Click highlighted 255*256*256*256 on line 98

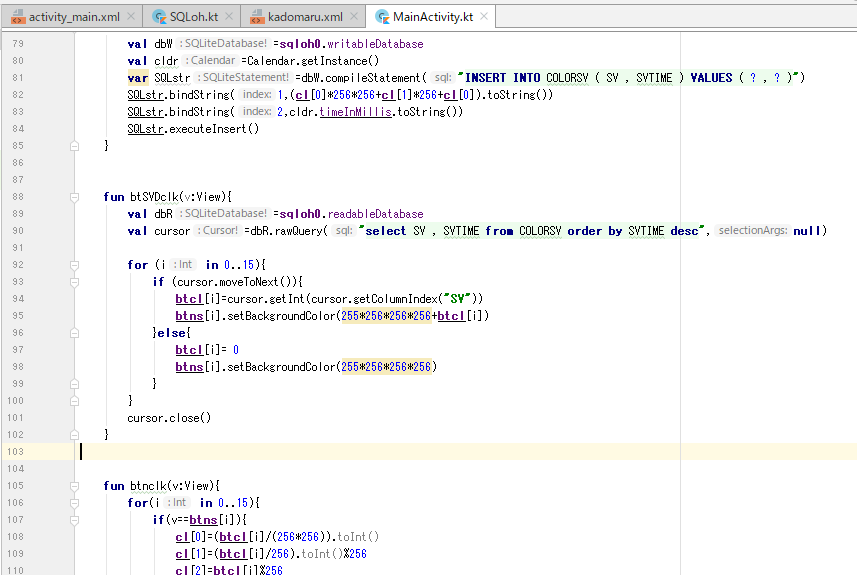[386, 367]
